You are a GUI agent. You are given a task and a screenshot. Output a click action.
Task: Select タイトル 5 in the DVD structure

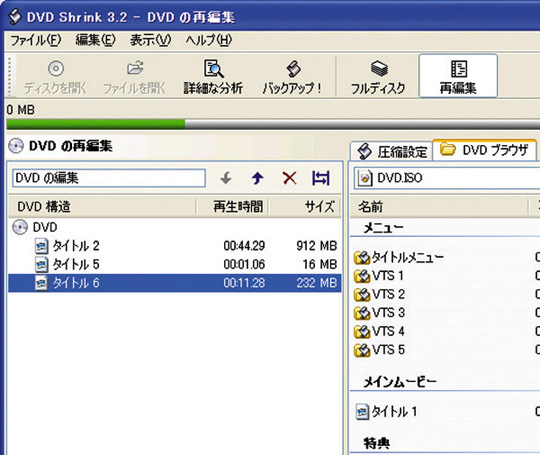[x=175, y=265]
